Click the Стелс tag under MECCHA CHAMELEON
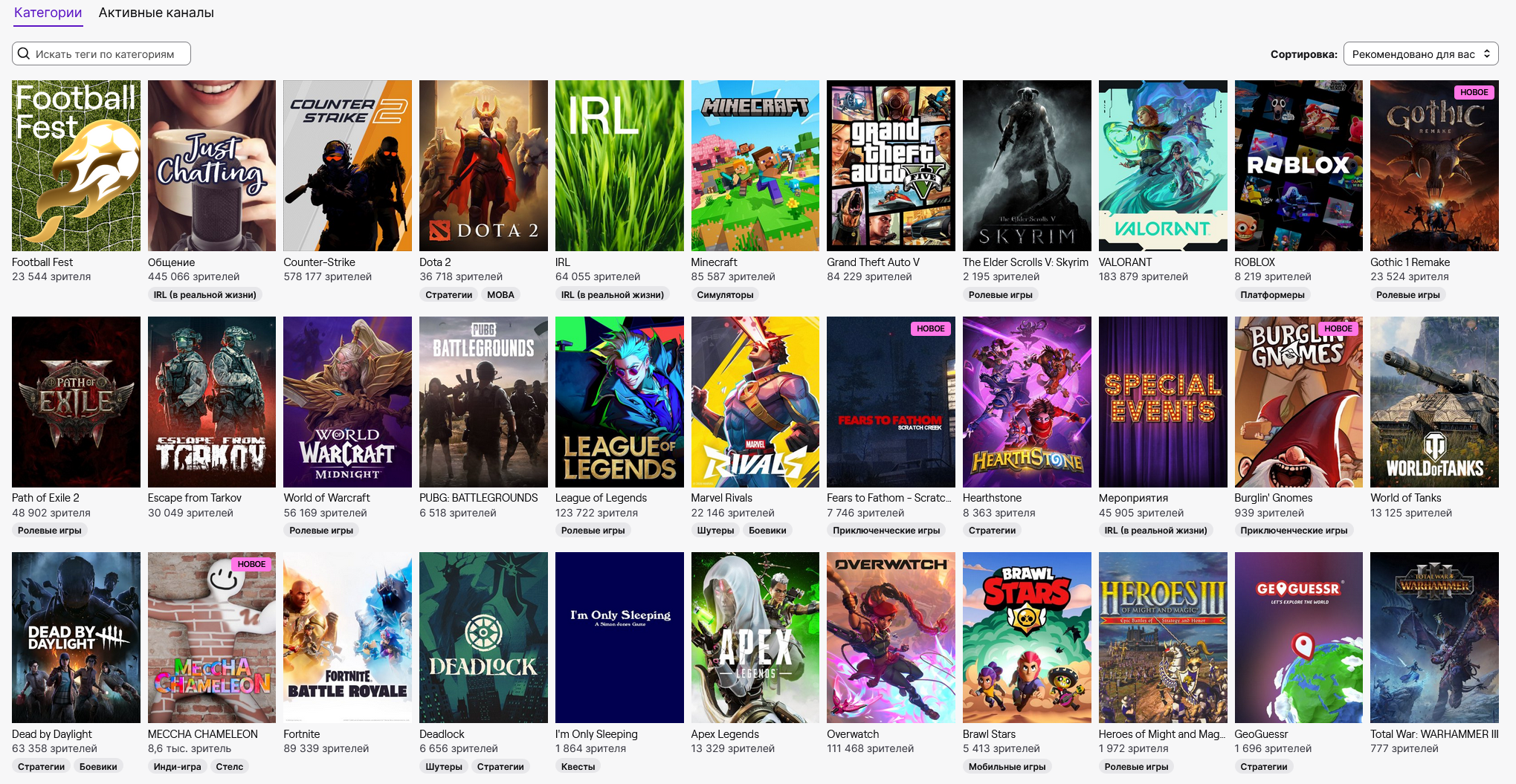1516x784 pixels. click(x=230, y=767)
